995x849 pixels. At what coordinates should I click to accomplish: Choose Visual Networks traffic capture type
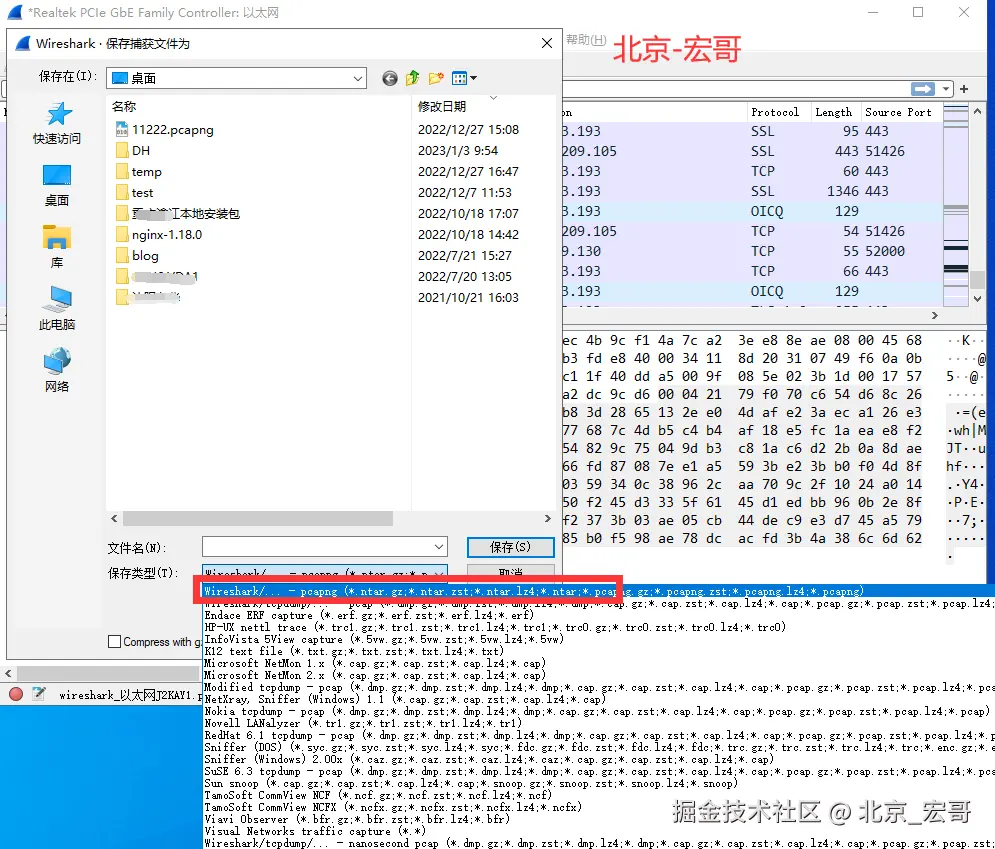[315, 831]
